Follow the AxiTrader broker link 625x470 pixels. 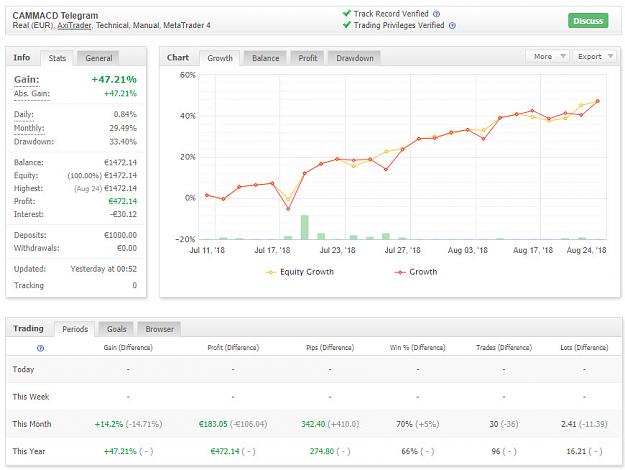pyautogui.click(x=74, y=26)
